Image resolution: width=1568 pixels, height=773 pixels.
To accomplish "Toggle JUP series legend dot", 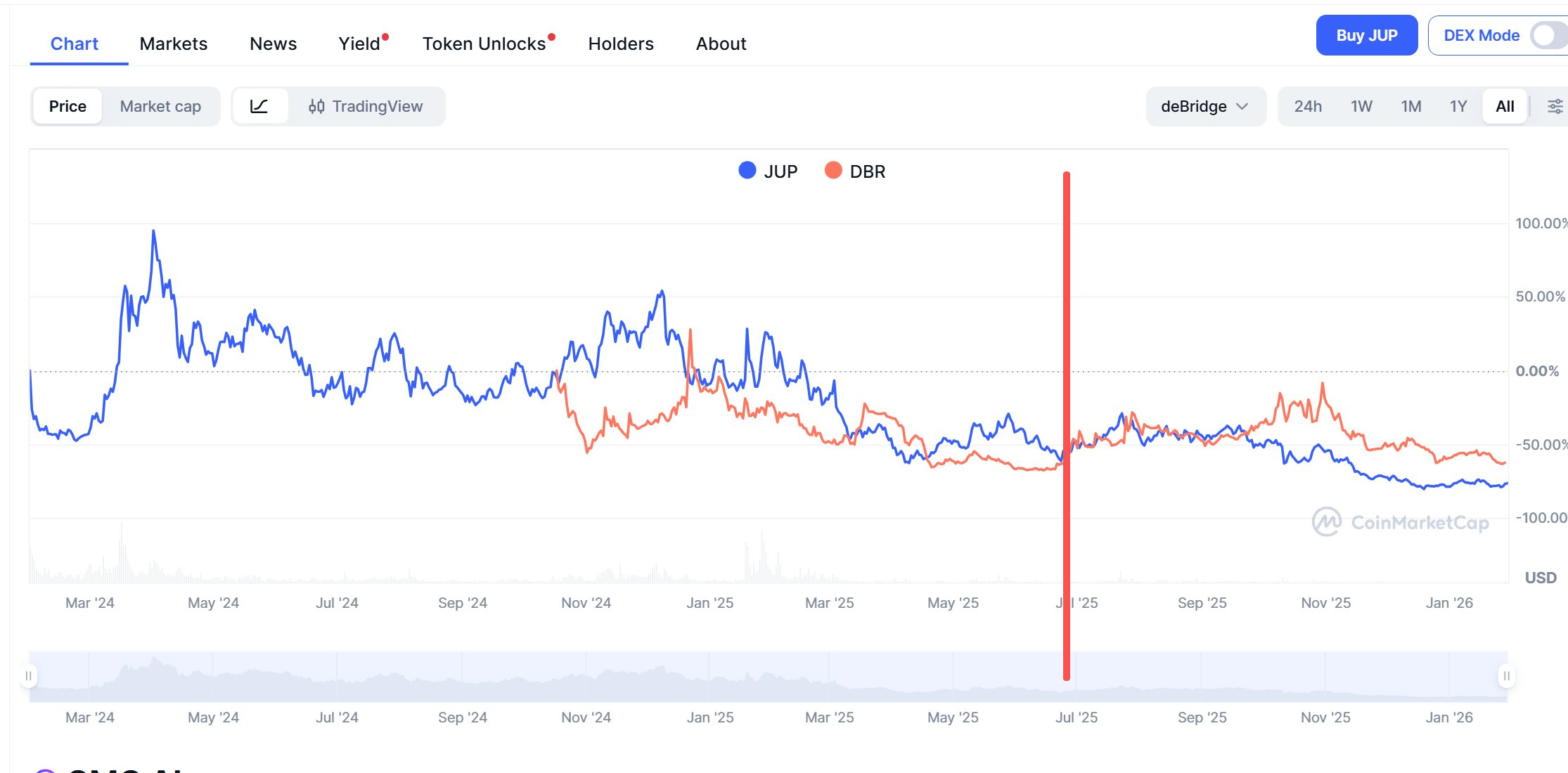I will point(747,171).
